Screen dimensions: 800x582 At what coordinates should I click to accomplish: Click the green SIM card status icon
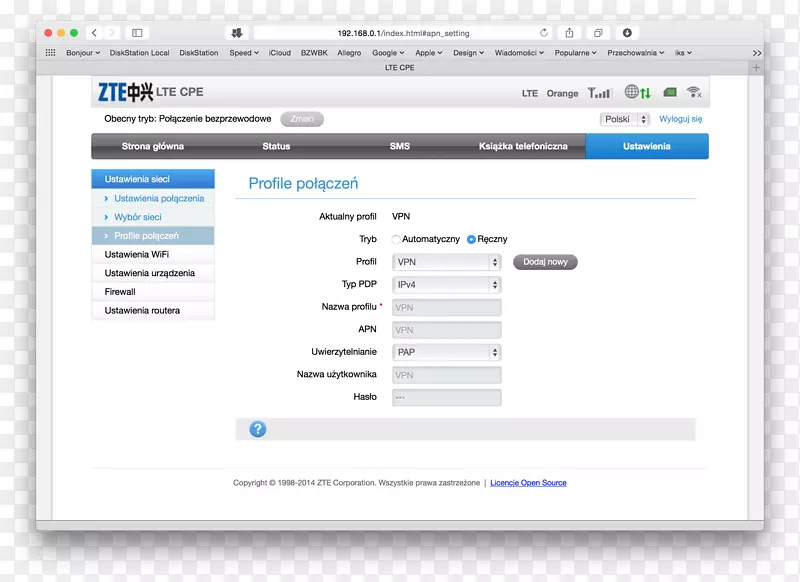point(670,92)
